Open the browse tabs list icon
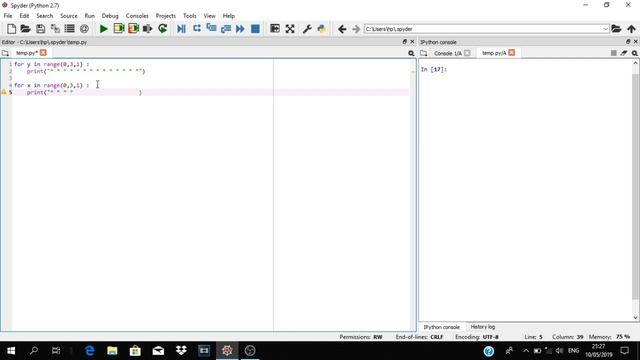 click(x=69, y=29)
